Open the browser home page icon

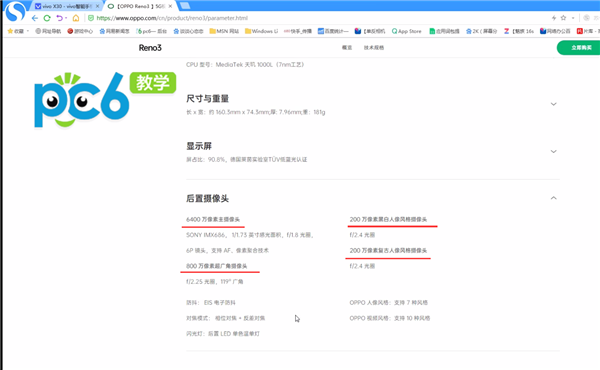tap(76, 18)
